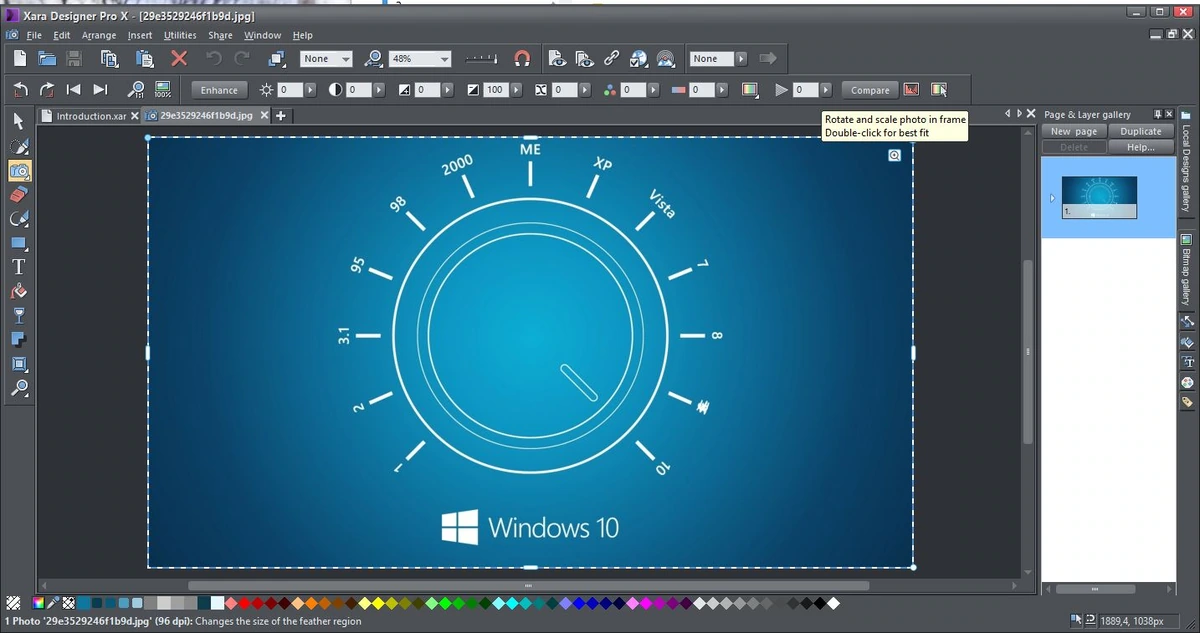Click the Local Designs gallery side tab
This screenshot has height=633, width=1200.
click(1187, 165)
